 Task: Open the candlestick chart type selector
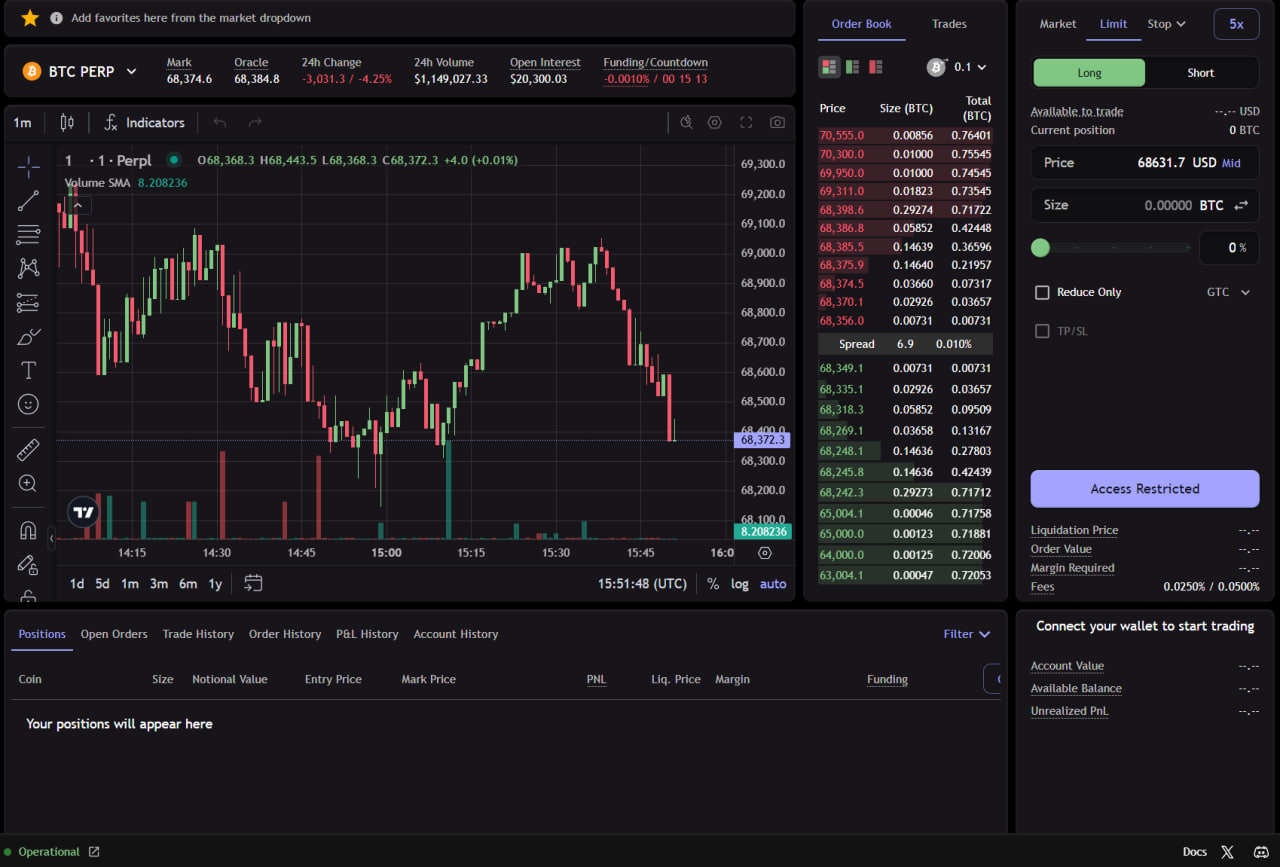(x=67, y=122)
